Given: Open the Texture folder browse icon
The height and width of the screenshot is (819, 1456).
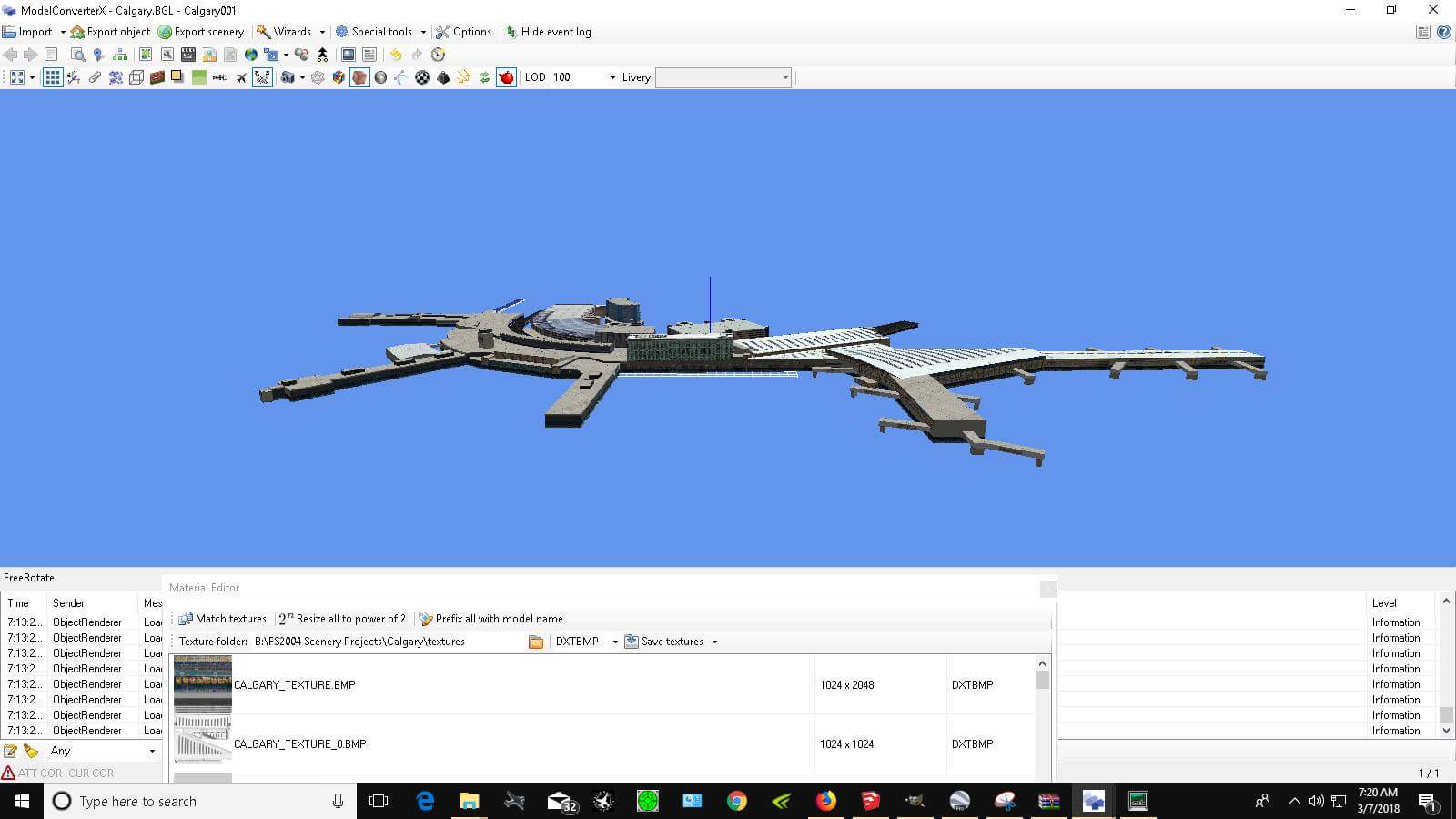Looking at the screenshot, I should 536,642.
